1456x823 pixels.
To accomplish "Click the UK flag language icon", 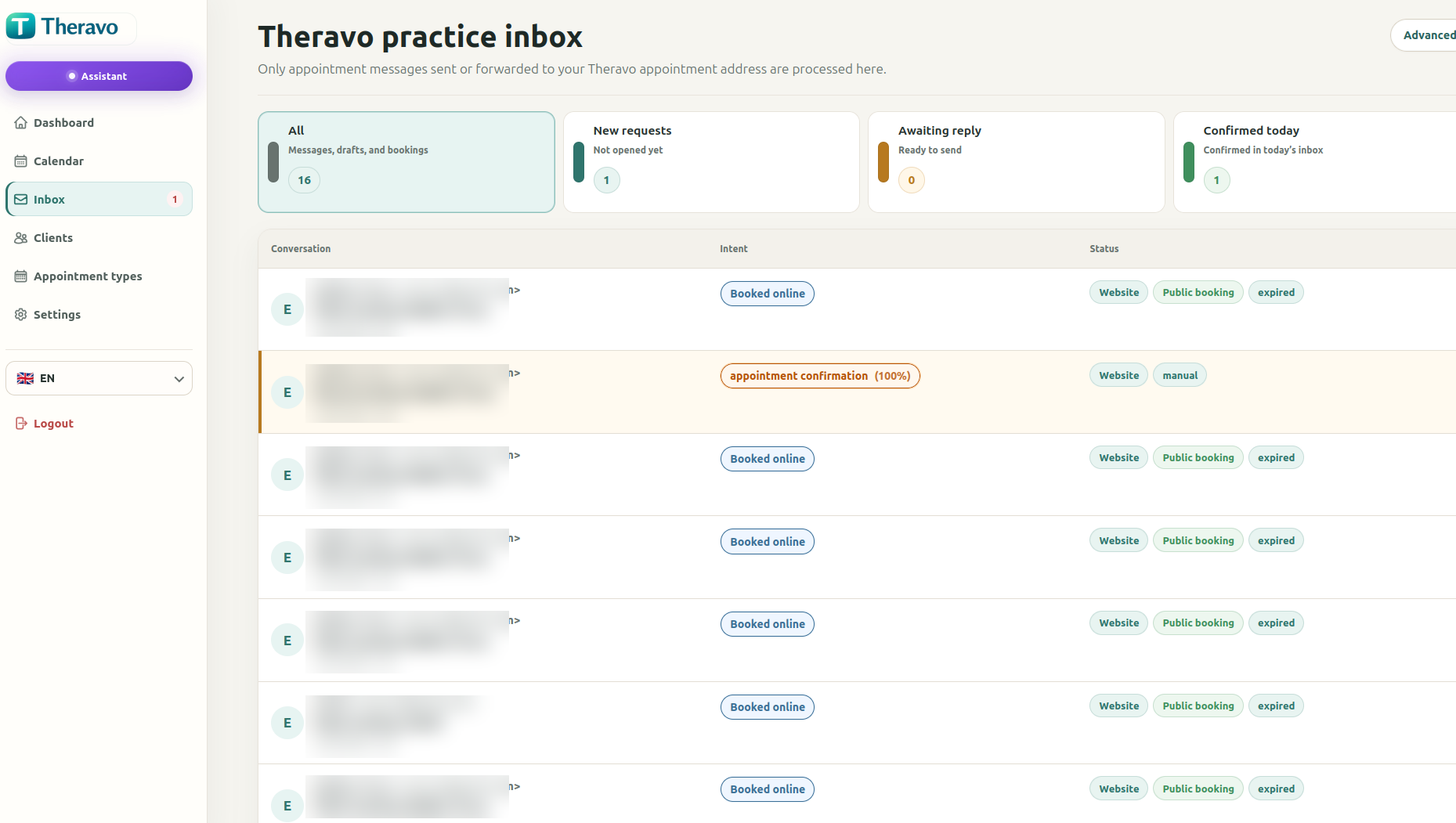I will [25, 378].
